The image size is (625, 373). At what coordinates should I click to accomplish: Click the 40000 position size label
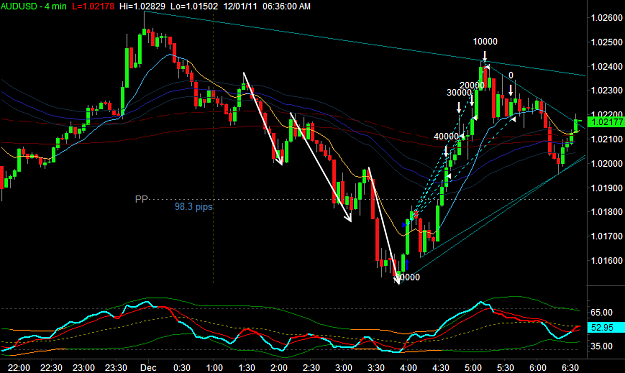pos(446,137)
